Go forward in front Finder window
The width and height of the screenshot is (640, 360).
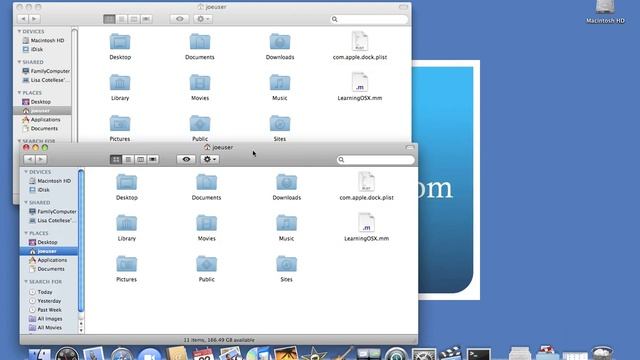click(41, 159)
